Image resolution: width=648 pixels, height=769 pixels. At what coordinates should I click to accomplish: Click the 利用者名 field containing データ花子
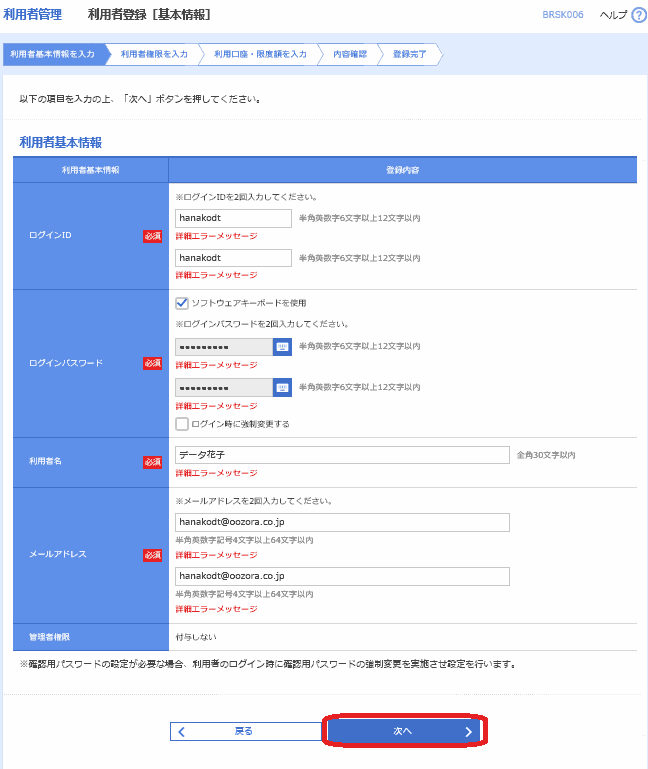[x=342, y=455]
